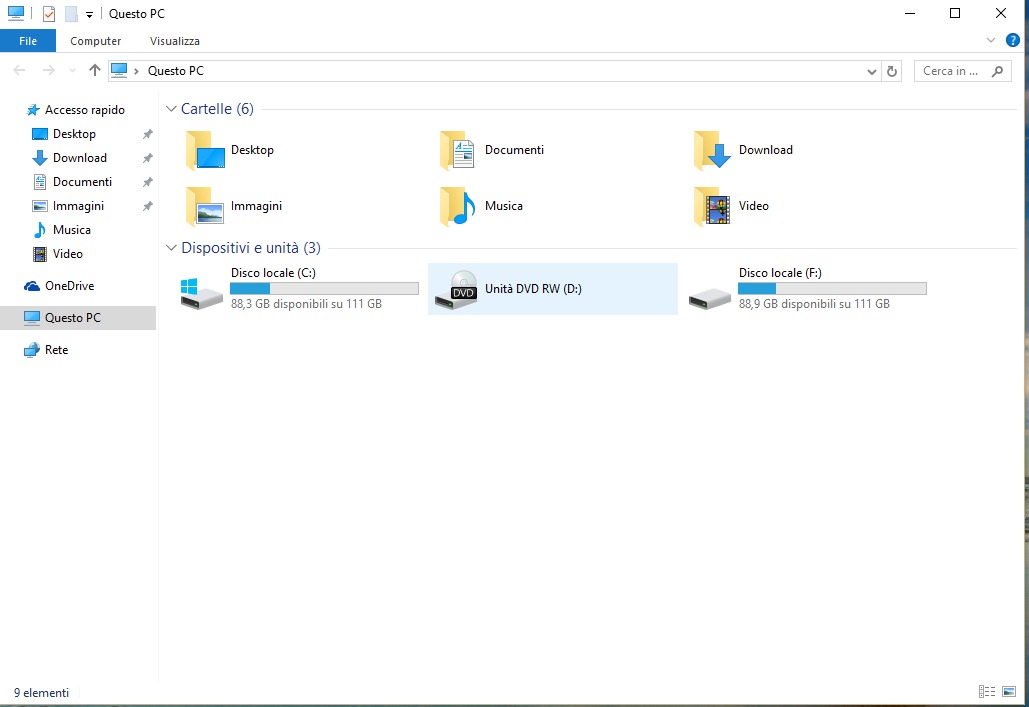Open the Download folder in Cartelle

[x=744, y=150]
